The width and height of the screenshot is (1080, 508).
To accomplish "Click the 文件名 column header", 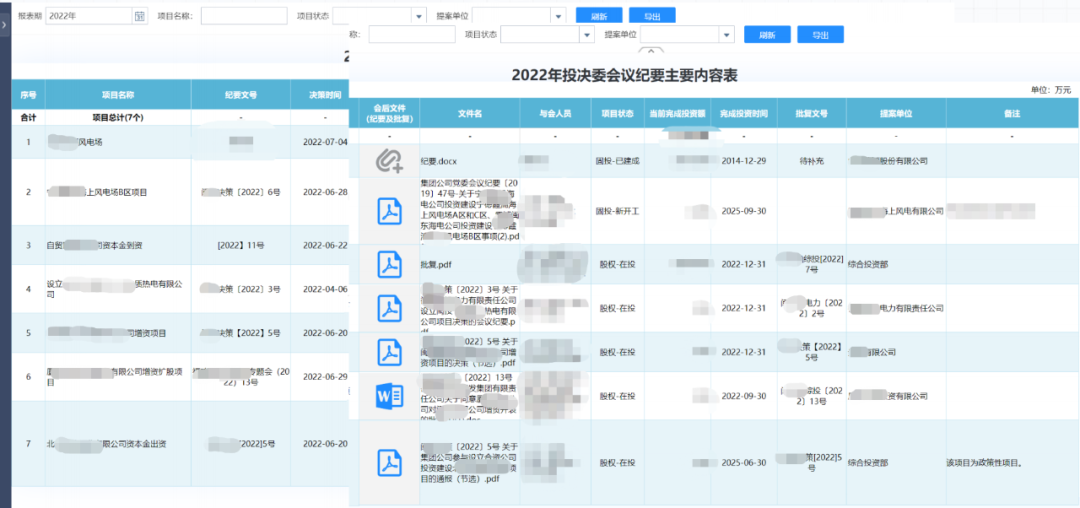I will tap(469, 114).
